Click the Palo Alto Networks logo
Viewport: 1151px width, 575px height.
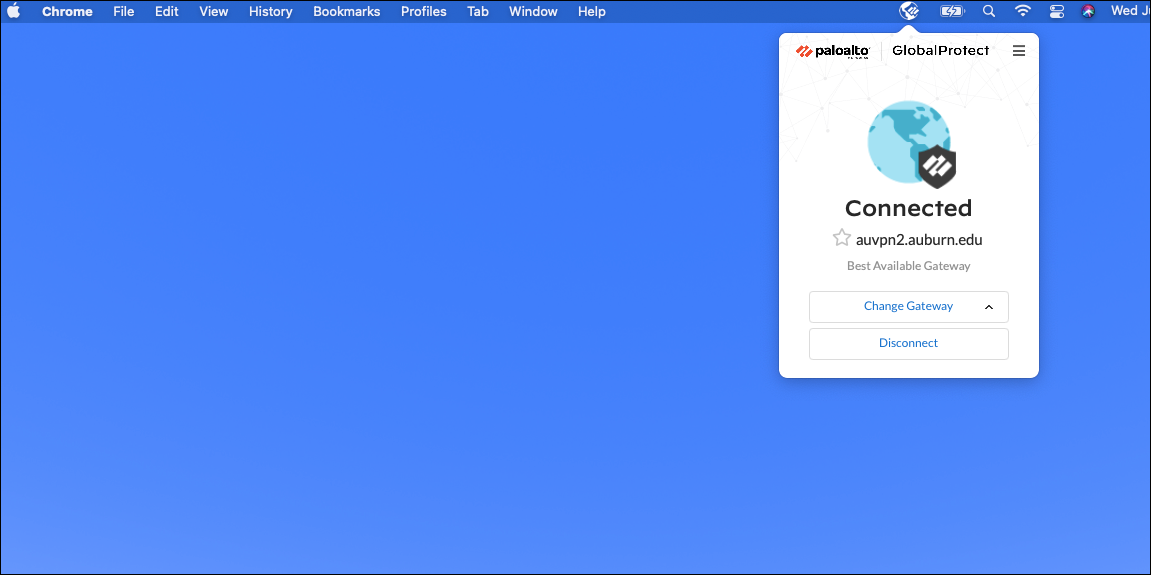click(832, 51)
